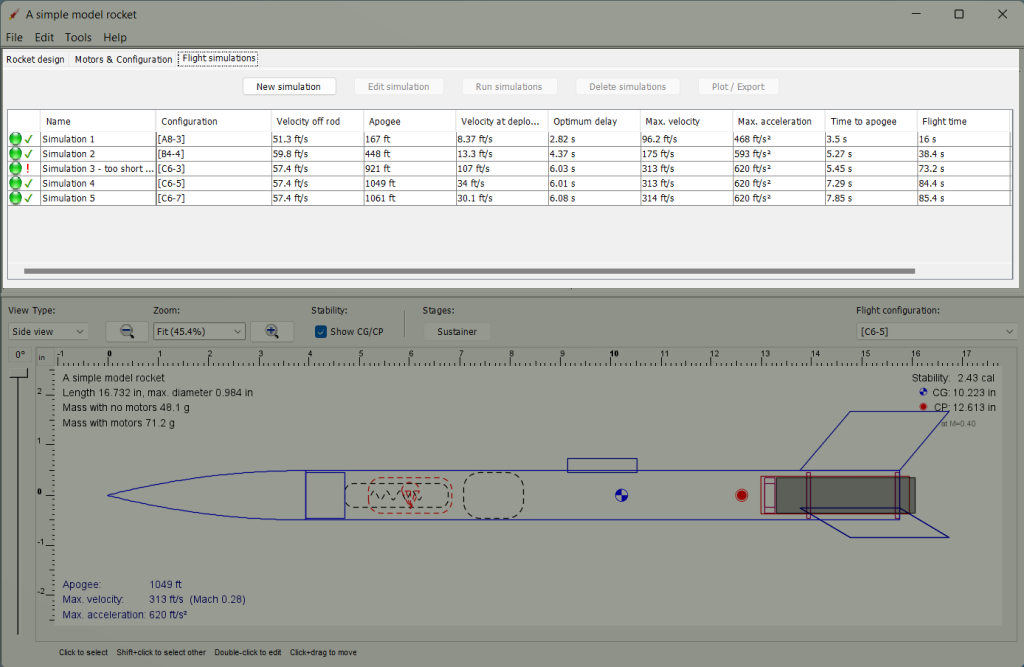1024x667 pixels.
Task: Click the red CP marker on rocket
Action: pos(741,495)
